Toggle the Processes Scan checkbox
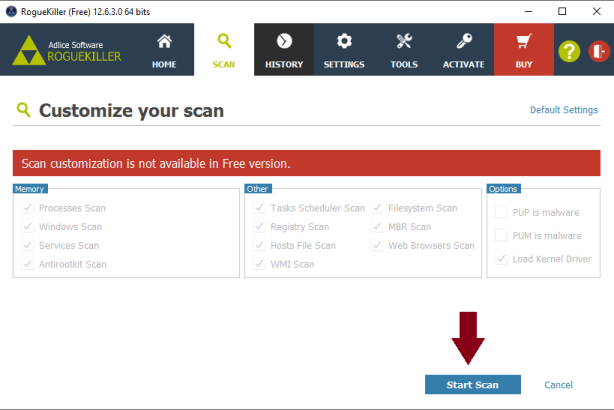 [27, 208]
